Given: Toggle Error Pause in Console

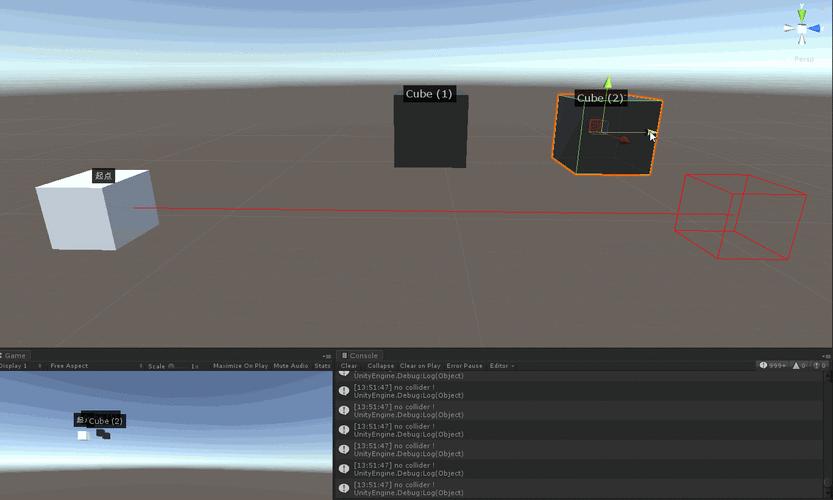Looking at the screenshot, I should click(464, 366).
